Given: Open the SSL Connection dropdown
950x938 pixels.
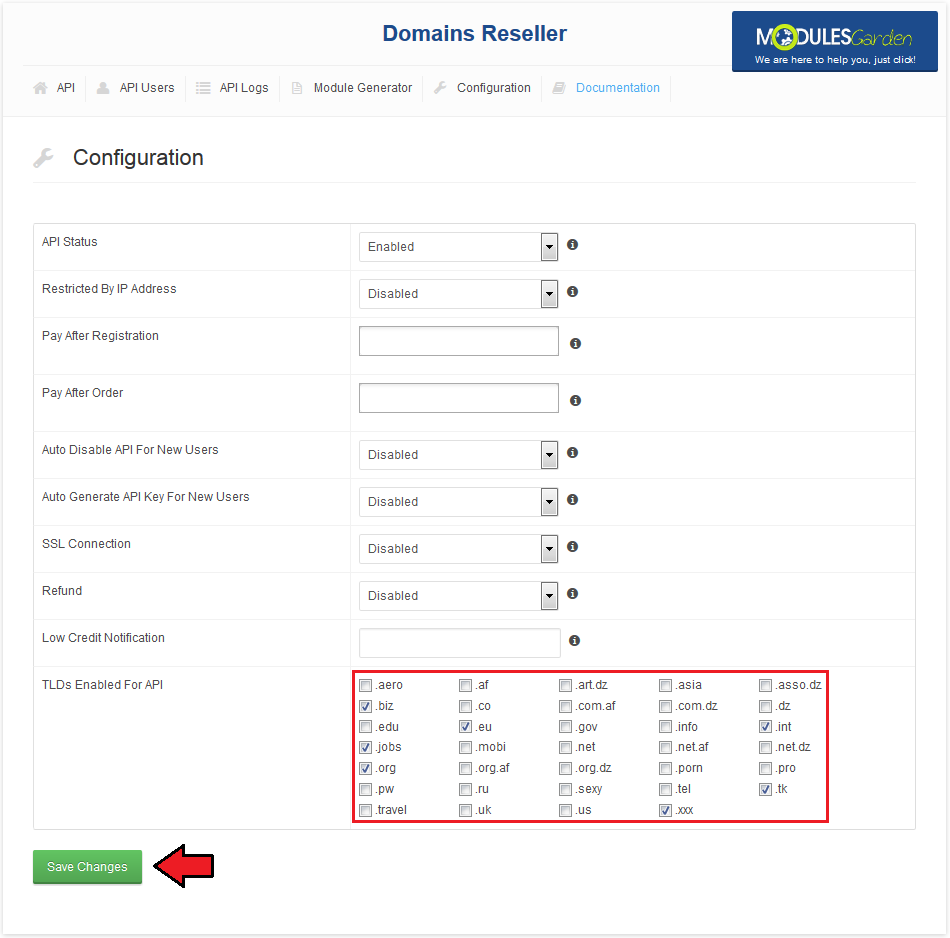Looking at the screenshot, I should tap(459, 548).
